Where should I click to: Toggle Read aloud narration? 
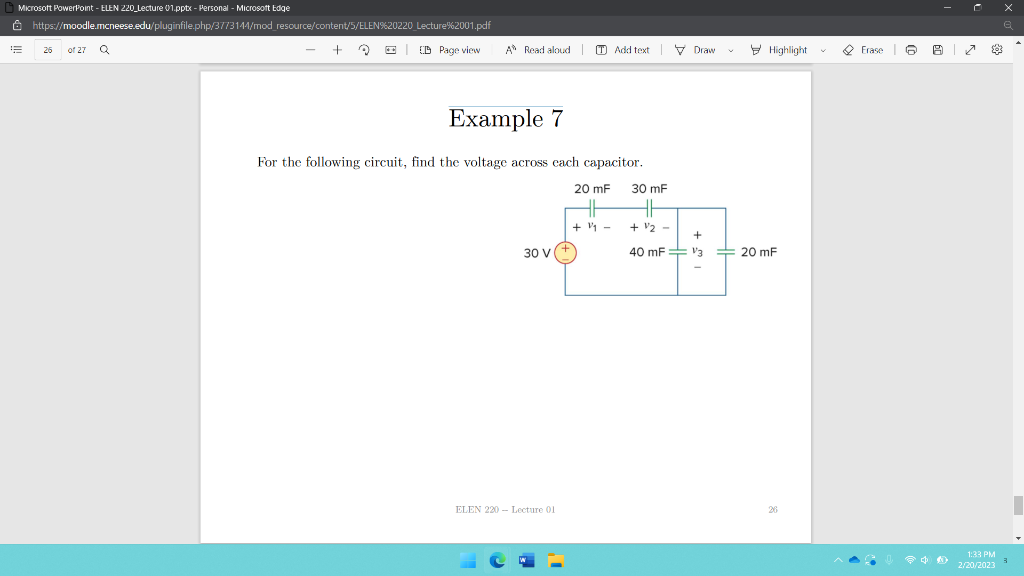[538, 49]
